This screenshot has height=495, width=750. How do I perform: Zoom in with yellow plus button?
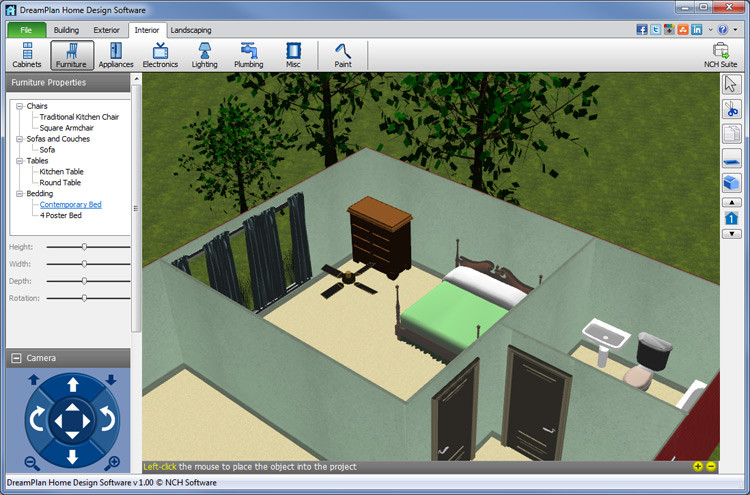pyautogui.click(x=698, y=466)
